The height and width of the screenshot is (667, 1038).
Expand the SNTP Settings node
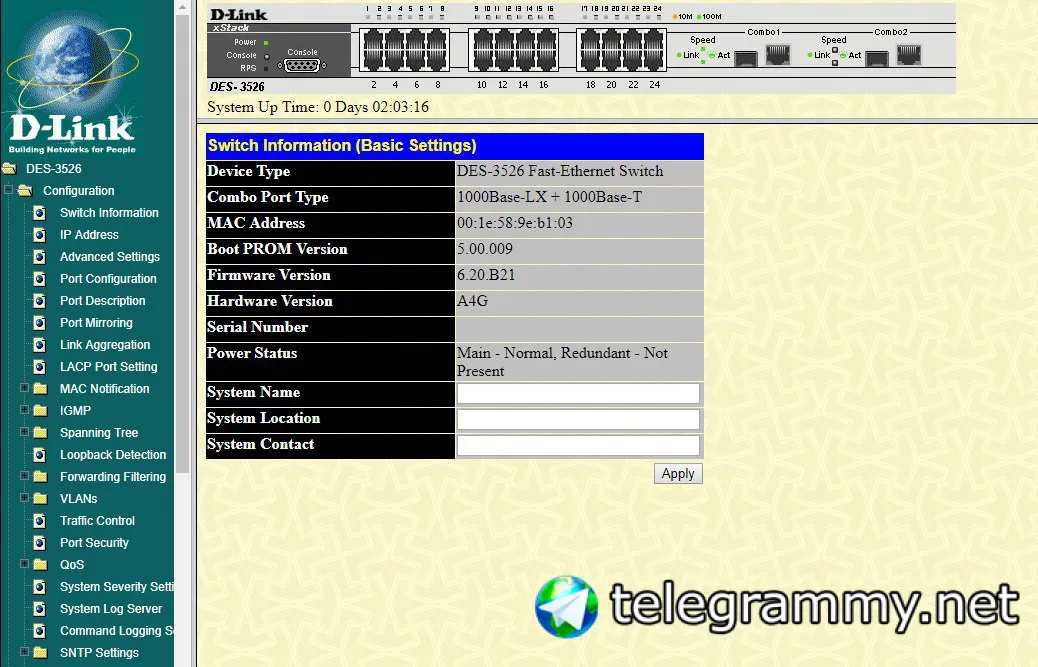tap(24, 652)
